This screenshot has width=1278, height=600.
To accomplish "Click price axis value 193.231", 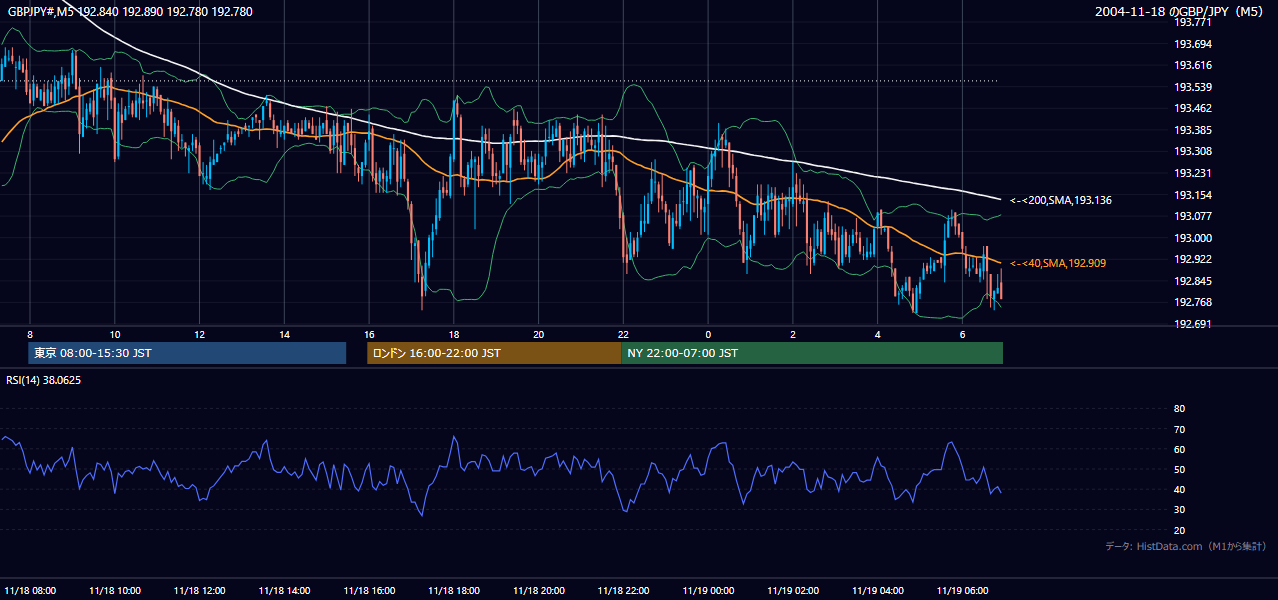I will (1193, 173).
